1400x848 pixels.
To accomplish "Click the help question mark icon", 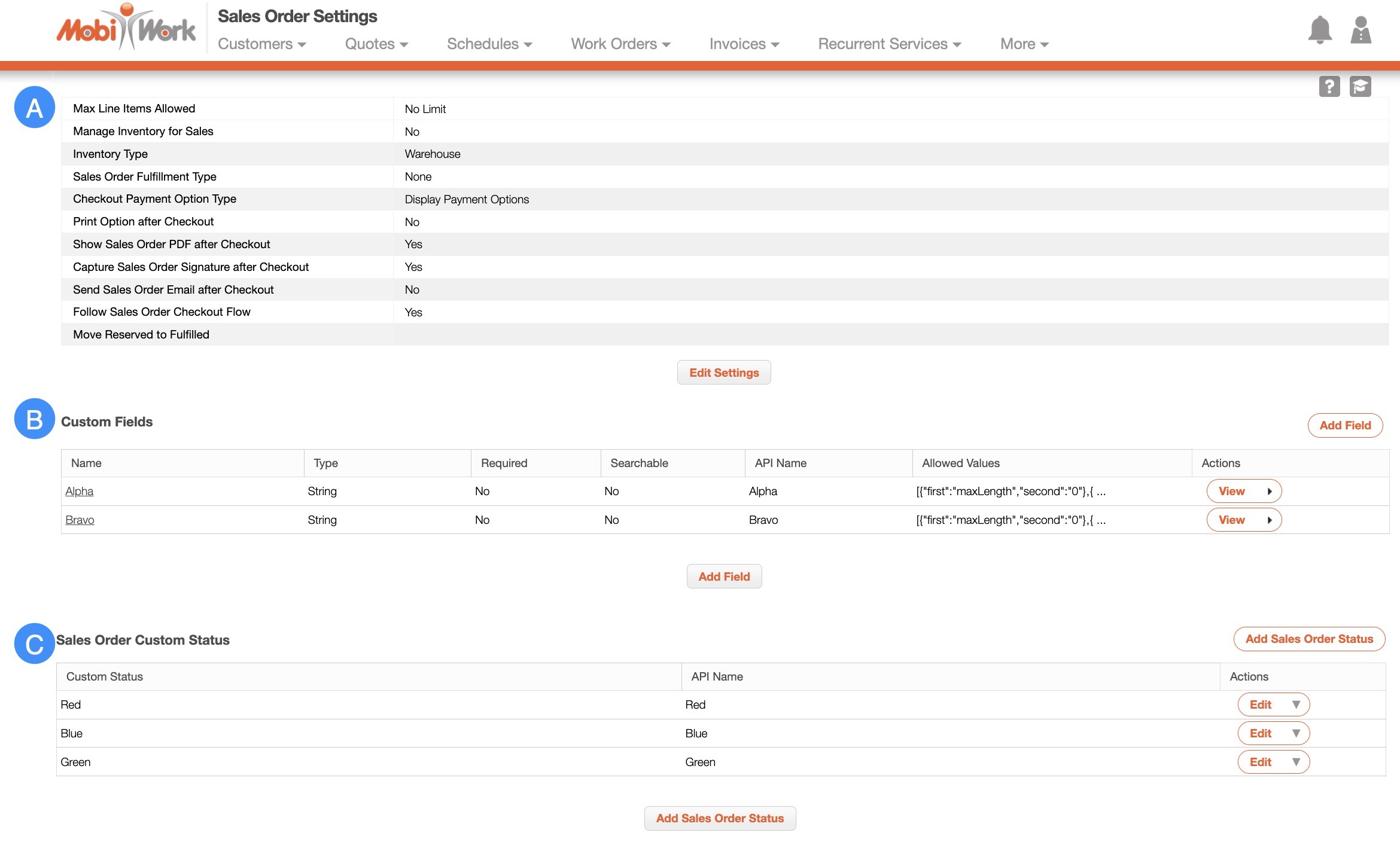I will pos(1329,87).
